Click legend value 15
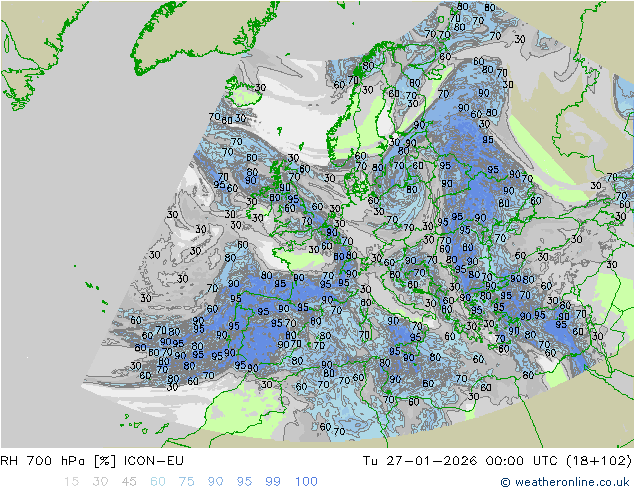Screen dimensions: 634x490 point(72,482)
